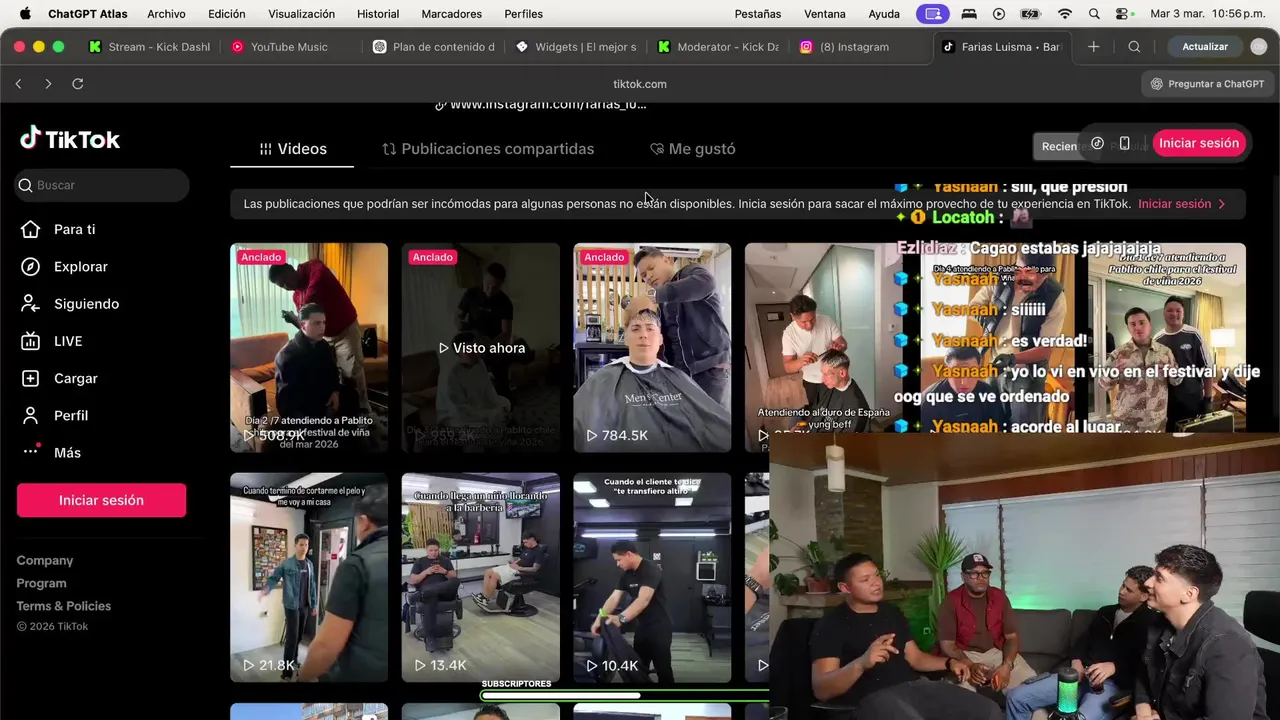
Task: Switch to Moderator - Kick tab
Action: 718,47
